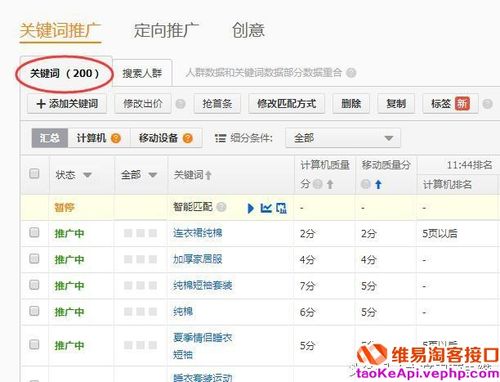Click 计算机排名 sub-header
The image size is (500, 382).
tap(447, 184)
